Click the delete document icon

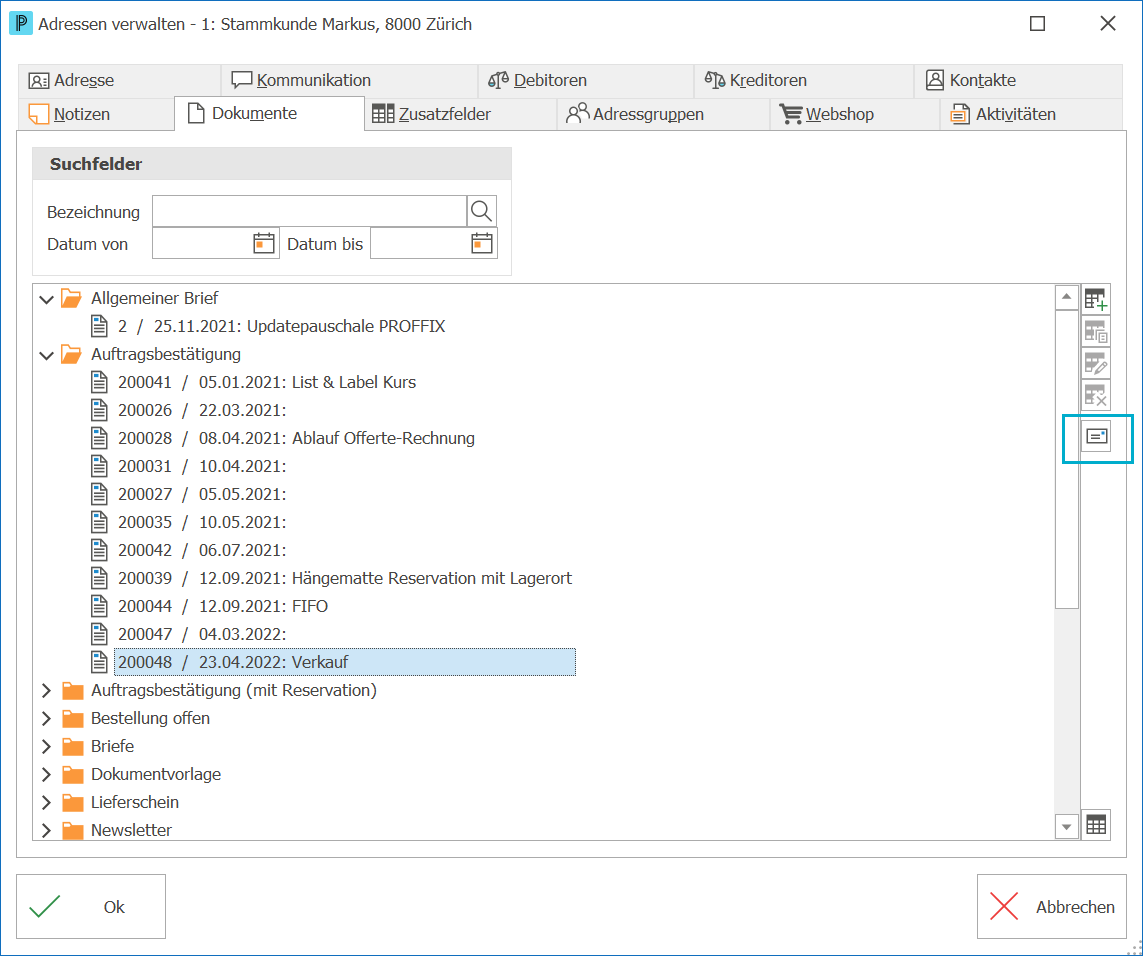point(1096,395)
